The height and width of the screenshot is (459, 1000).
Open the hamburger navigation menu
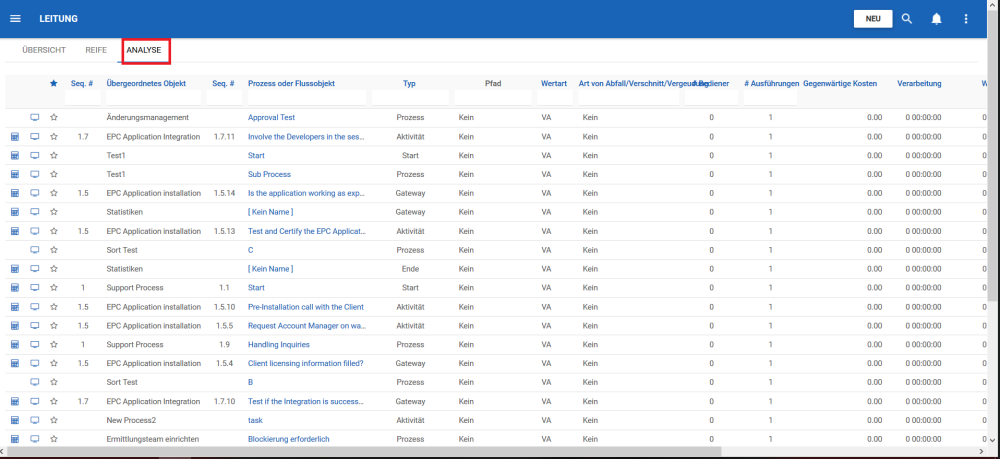click(x=15, y=19)
